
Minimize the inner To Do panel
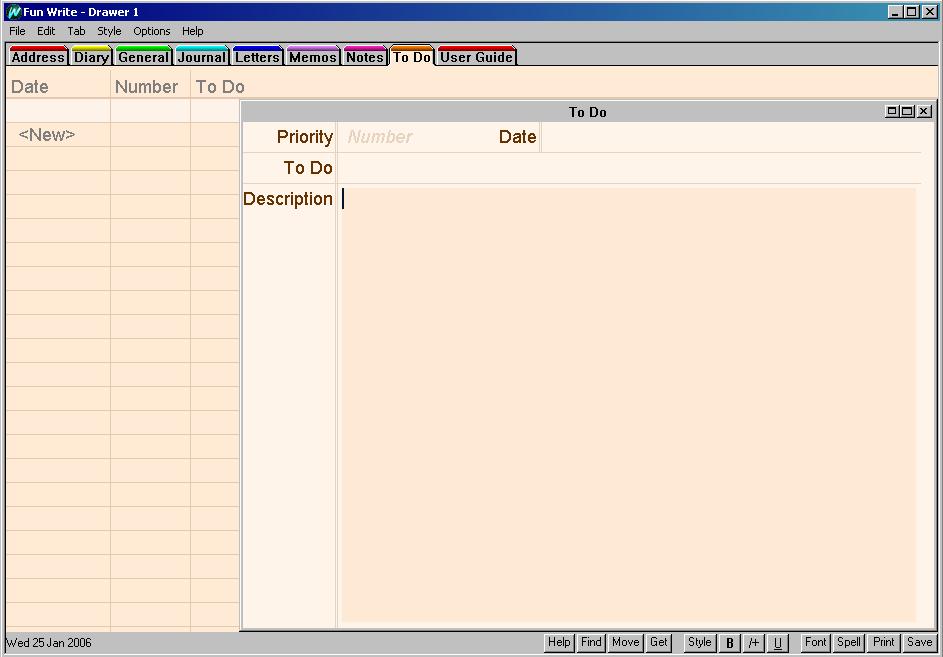[891, 111]
